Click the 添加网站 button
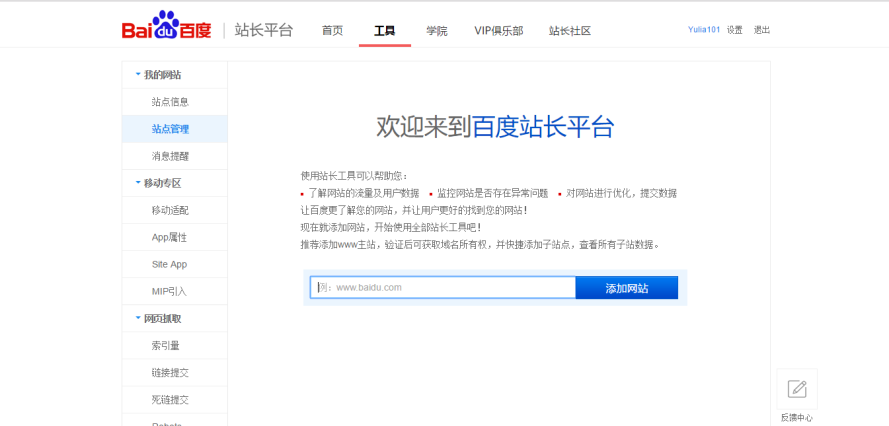 coord(626,288)
